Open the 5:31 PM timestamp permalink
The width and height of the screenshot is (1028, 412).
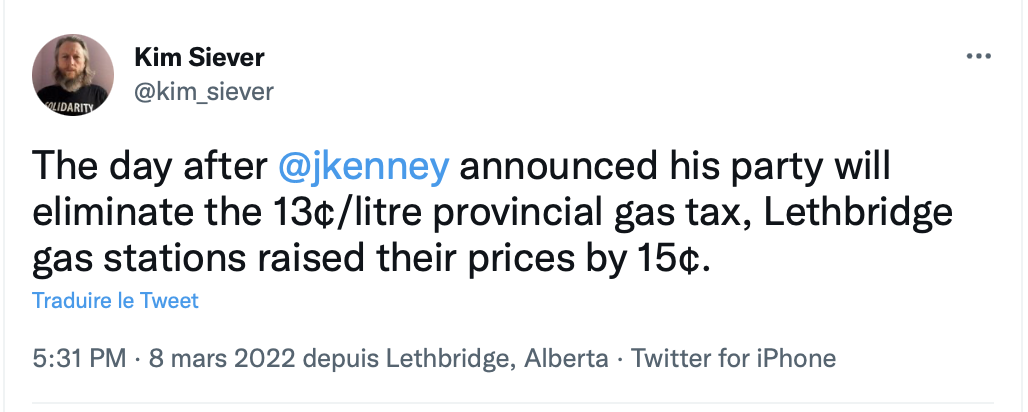coord(79,359)
